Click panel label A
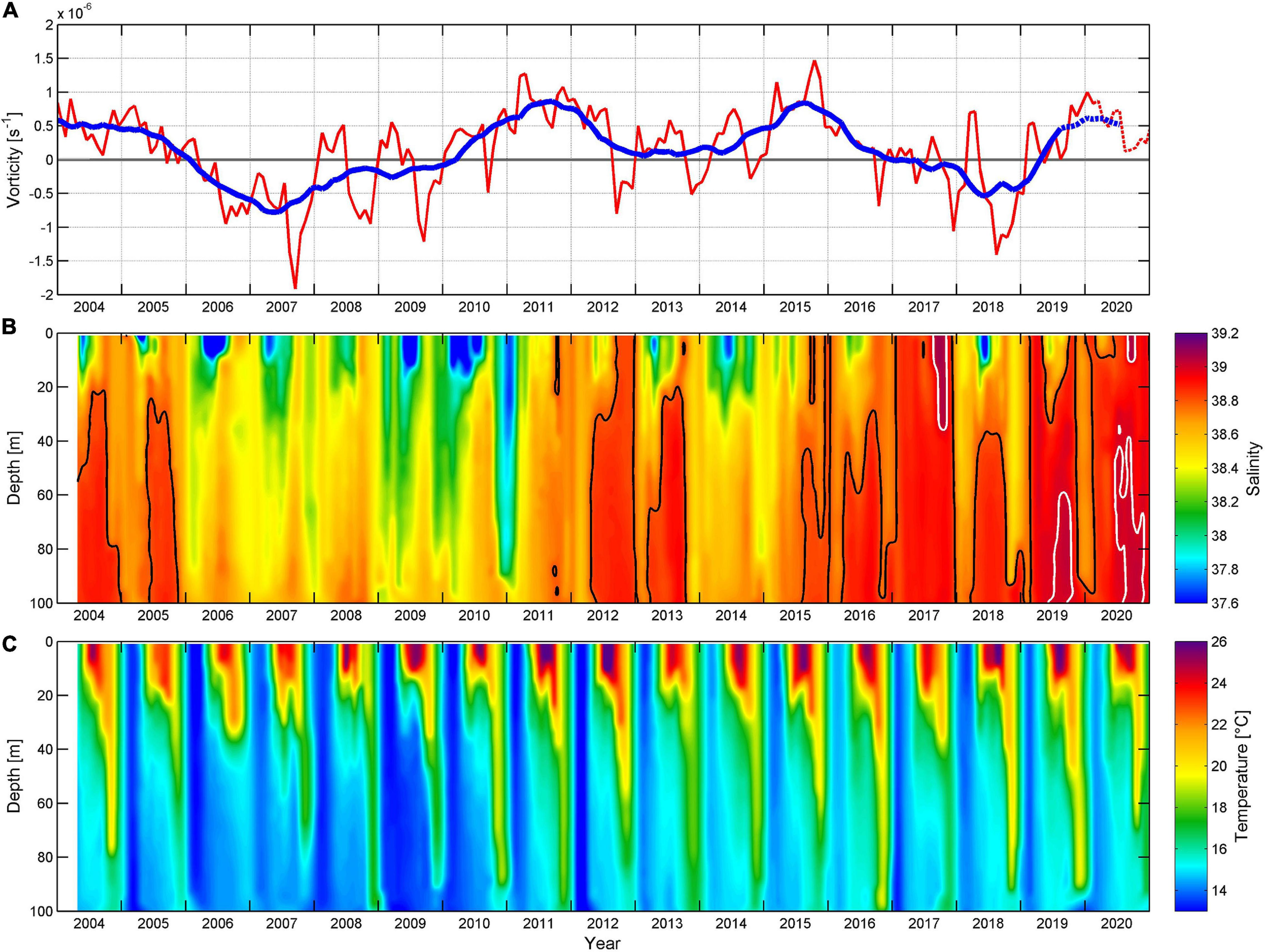1267x952 pixels. 10,10
